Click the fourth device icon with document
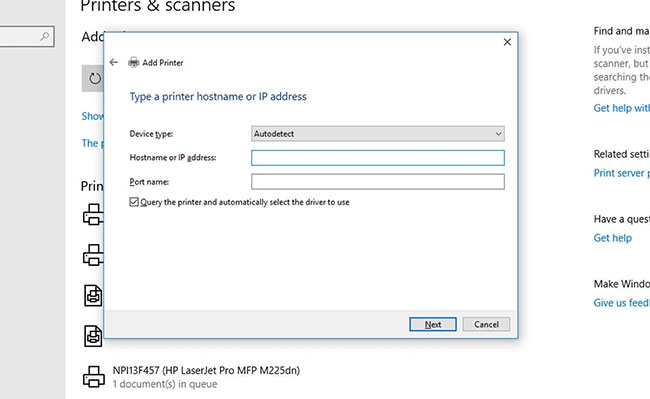Viewport: 650px width, 399px height. coord(93,336)
